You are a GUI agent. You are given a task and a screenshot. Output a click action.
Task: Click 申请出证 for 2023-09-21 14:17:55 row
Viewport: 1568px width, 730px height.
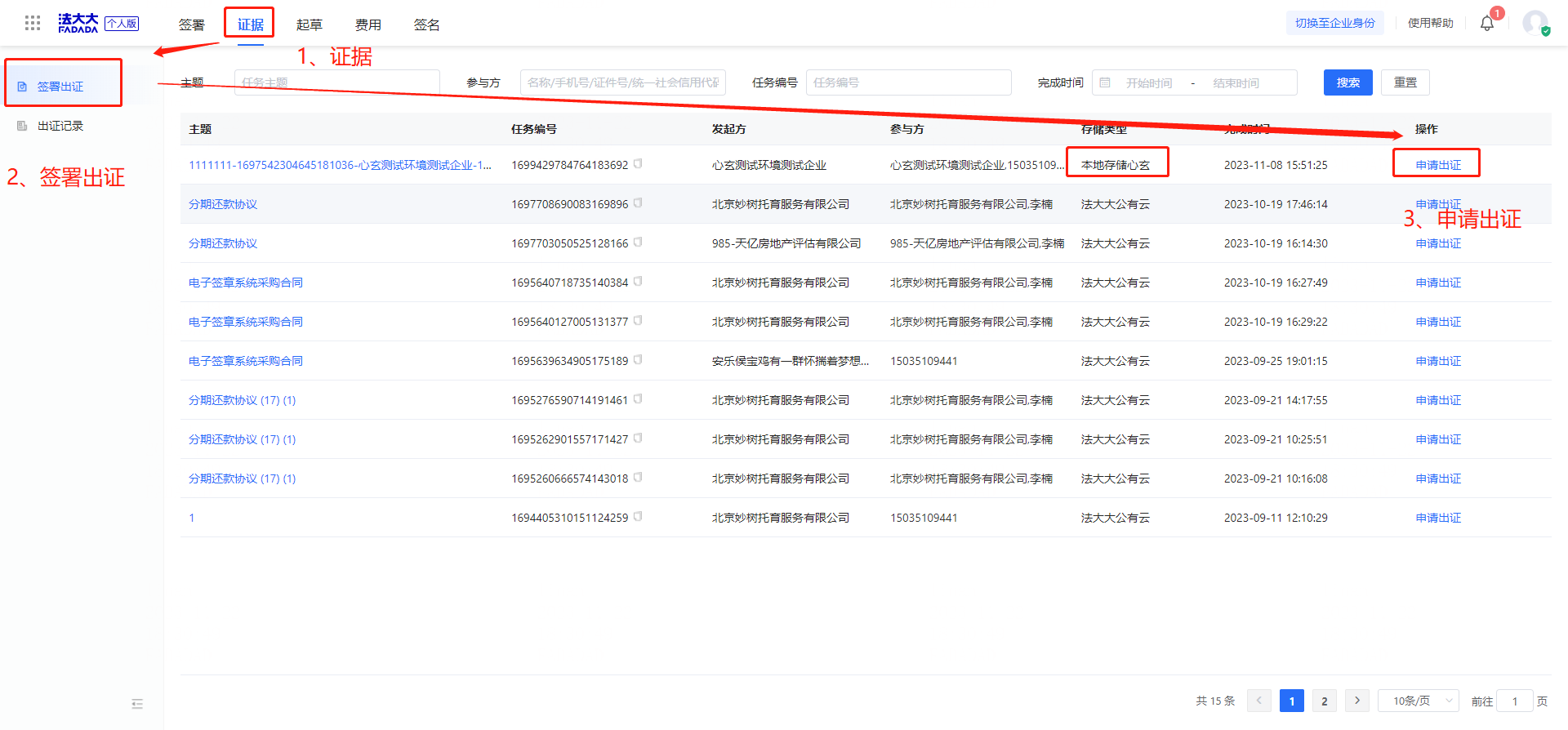click(x=1438, y=400)
